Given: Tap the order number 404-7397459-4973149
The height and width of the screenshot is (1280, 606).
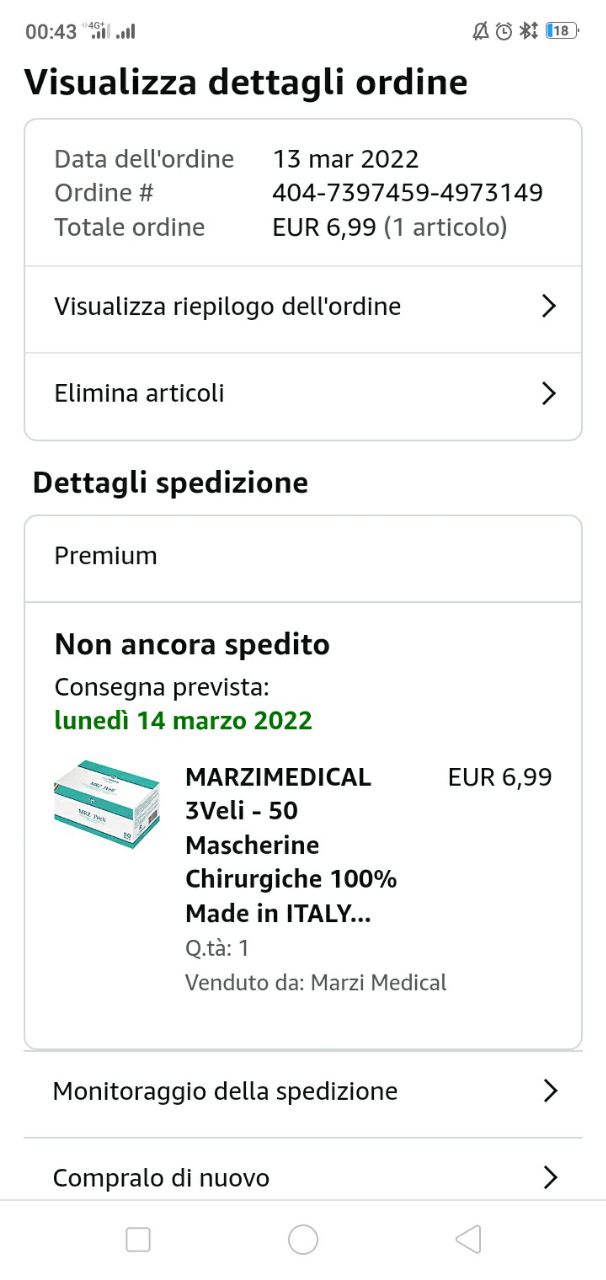Looking at the screenshot, I should 407,192.
